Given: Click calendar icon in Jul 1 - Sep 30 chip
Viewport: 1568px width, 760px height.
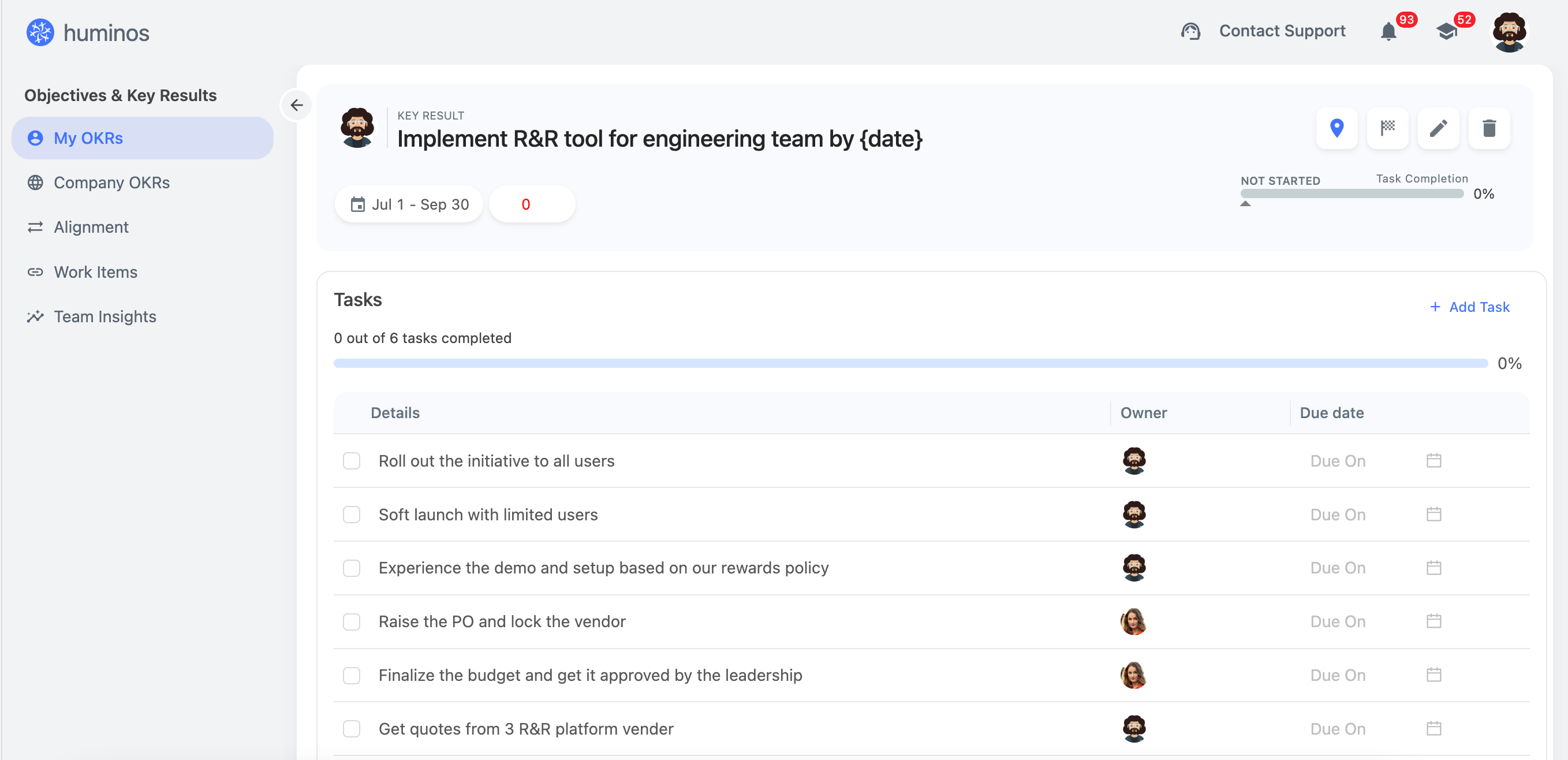Looking at the screenshot, I should pos(358,204).
